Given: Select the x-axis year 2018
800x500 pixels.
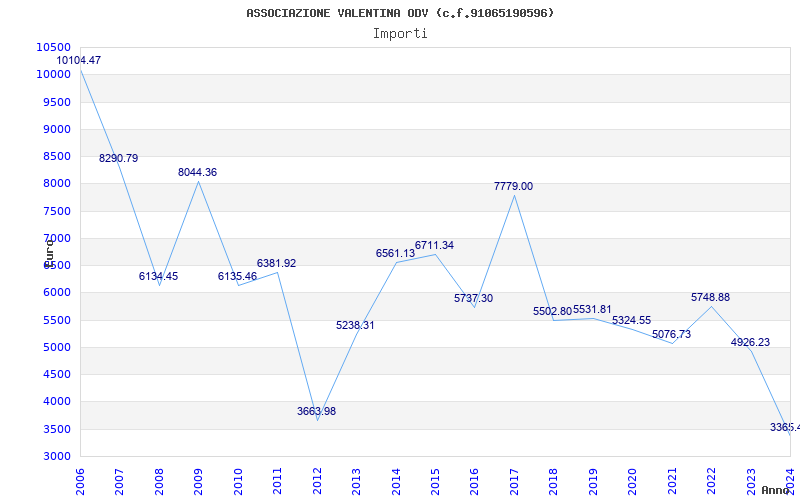Looking at the screenshot, I should click(x=554, y=481).
